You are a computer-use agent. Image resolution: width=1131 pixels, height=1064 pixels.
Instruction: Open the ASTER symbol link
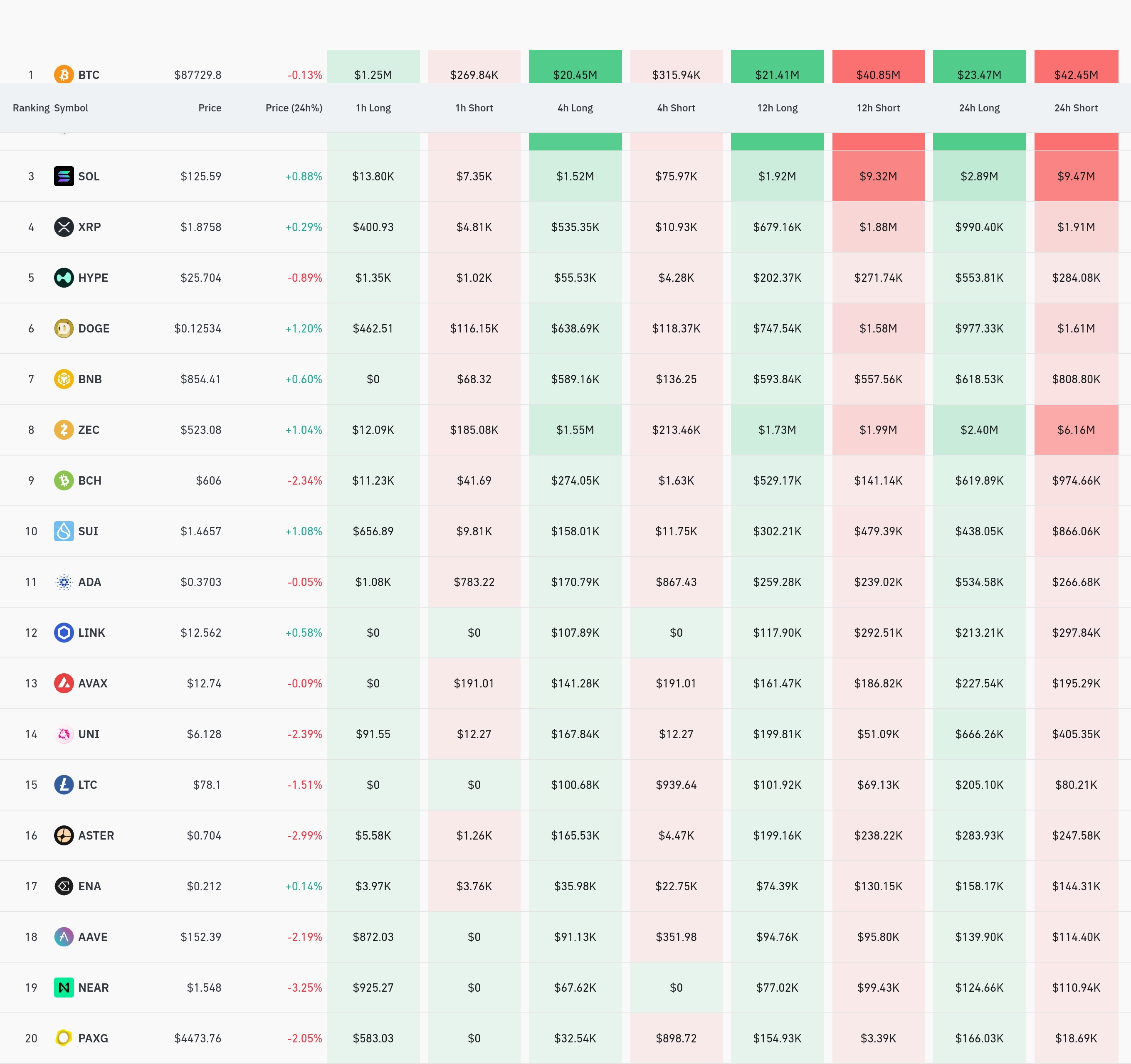(96, 835)
